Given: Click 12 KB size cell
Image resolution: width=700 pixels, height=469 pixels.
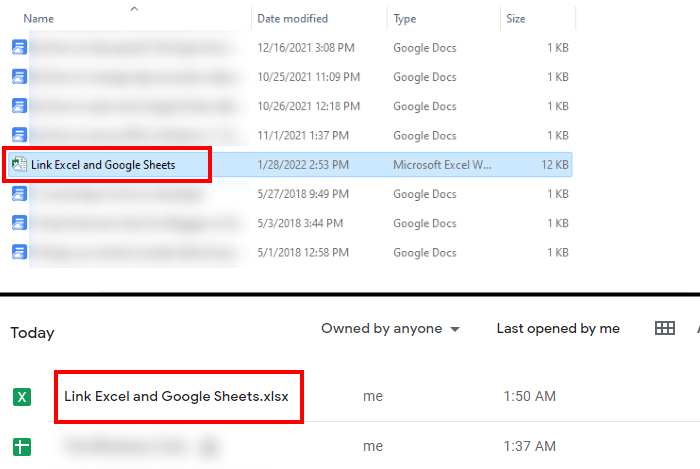Looking at the screenshot, I should pos(555,165).
